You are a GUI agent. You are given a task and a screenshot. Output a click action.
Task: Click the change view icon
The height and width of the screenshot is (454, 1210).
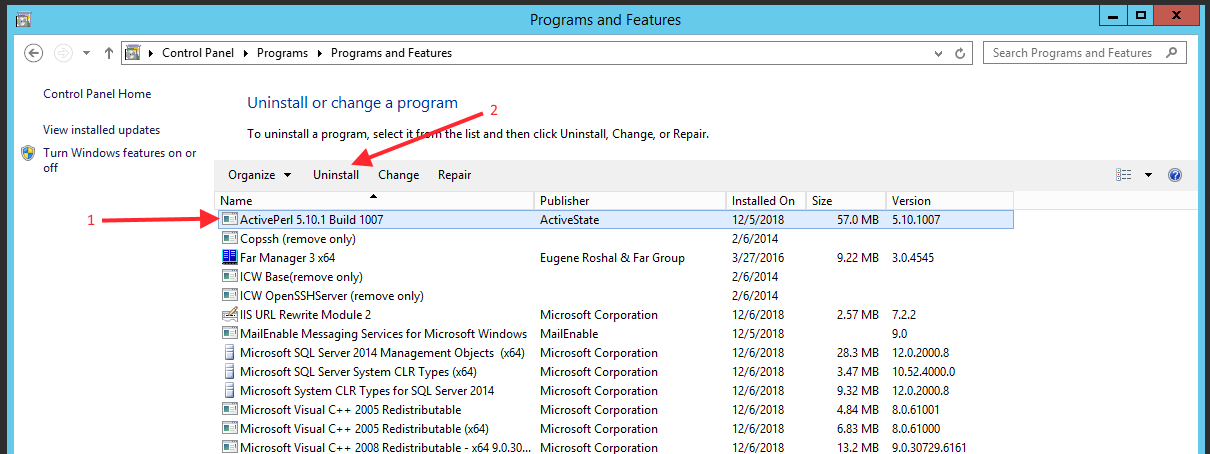tap(1124, 175)
